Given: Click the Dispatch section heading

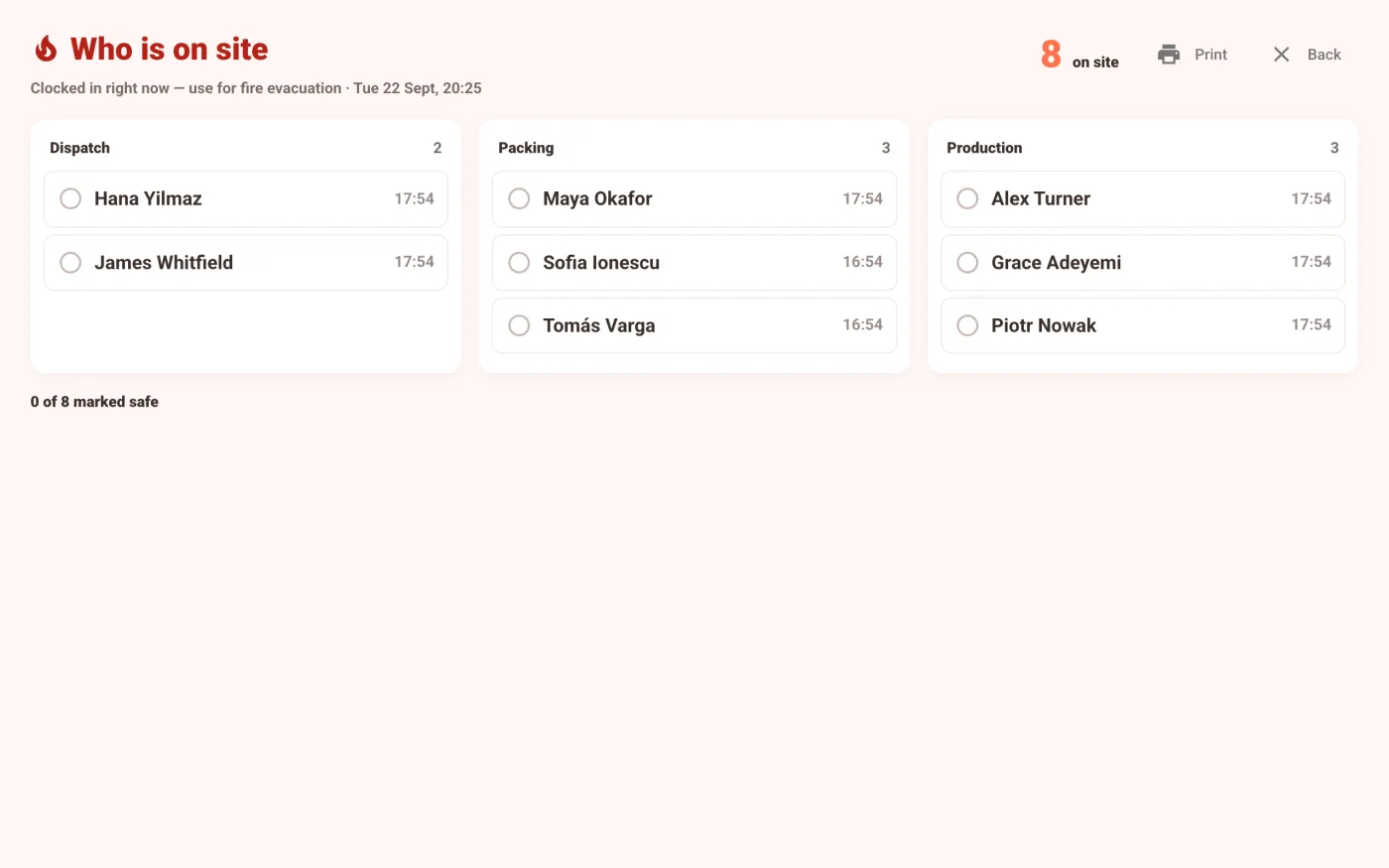Looking at the screenshot, I should 79,148.
